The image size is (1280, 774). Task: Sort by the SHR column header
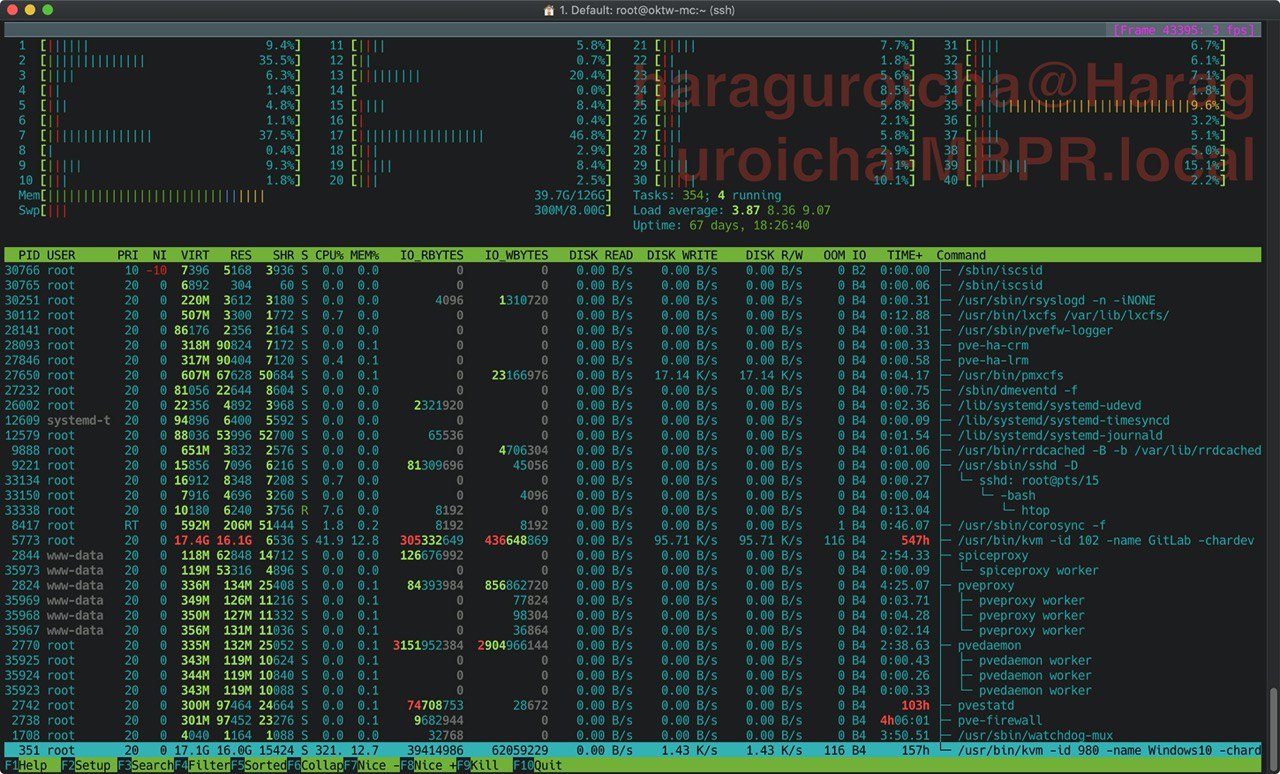point(283,255)
